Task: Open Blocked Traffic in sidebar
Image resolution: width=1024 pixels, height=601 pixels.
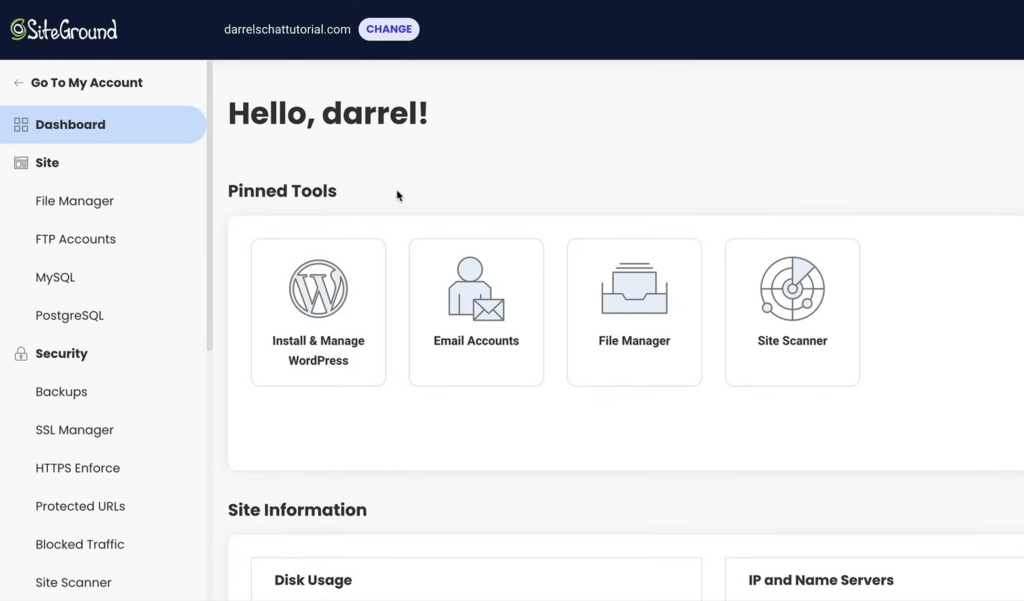Action: click(80, 544)
